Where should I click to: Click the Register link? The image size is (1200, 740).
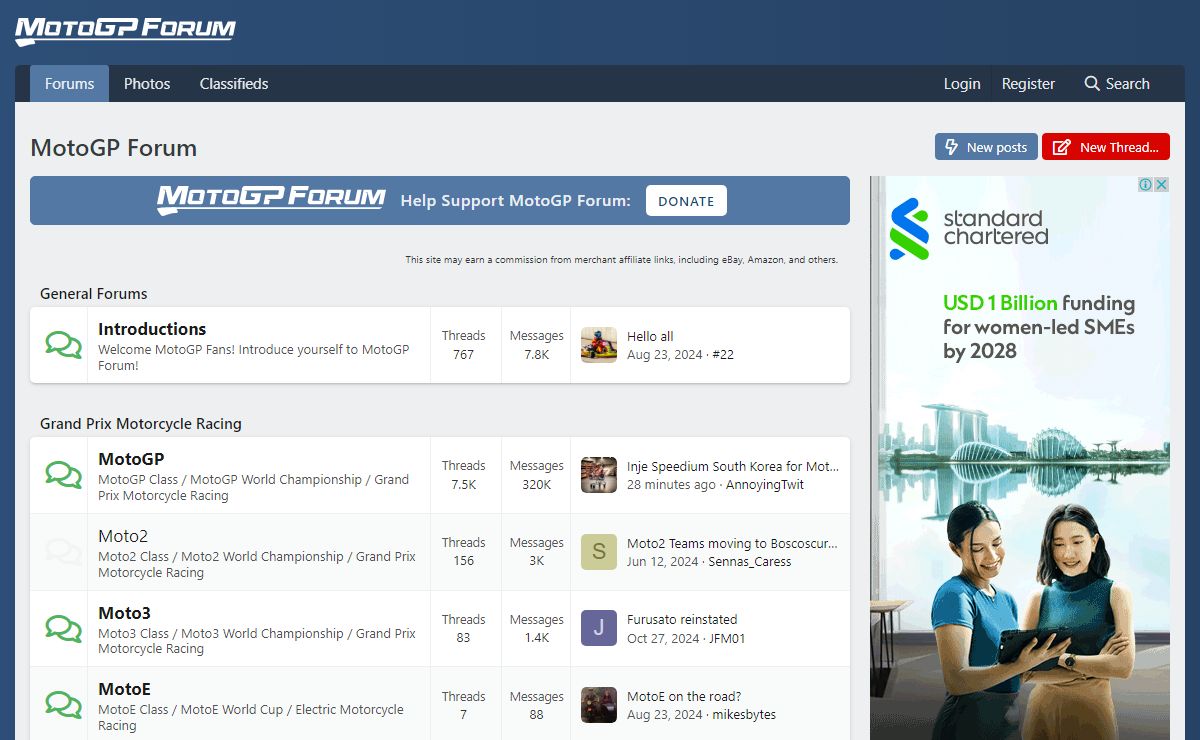(1028, 84)
